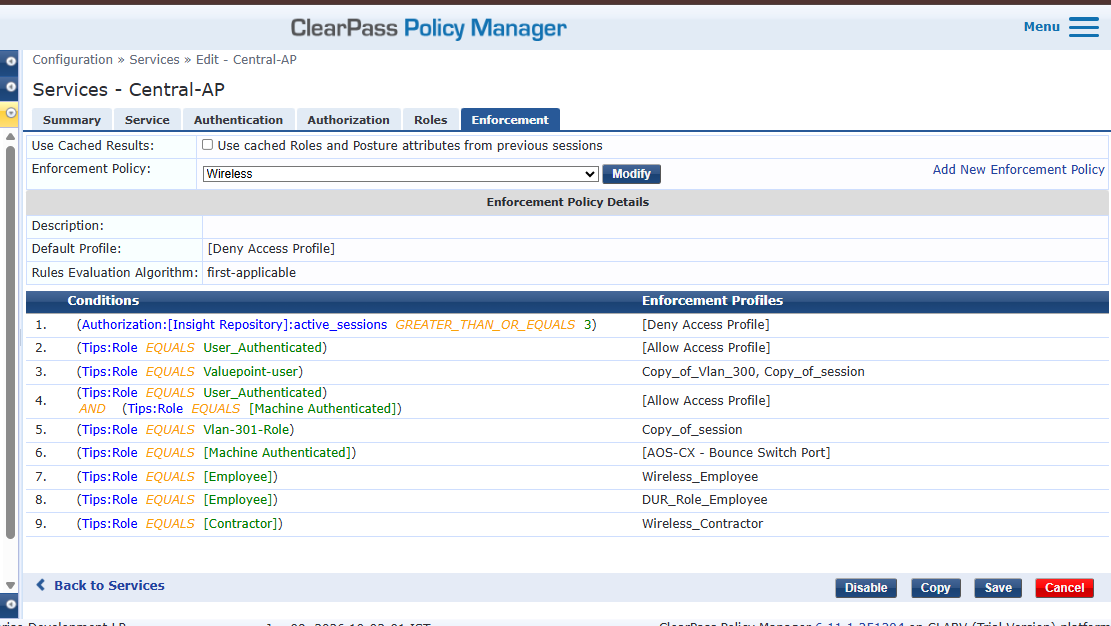Click the ClearPass Policy Manager logo

(428, 28)
